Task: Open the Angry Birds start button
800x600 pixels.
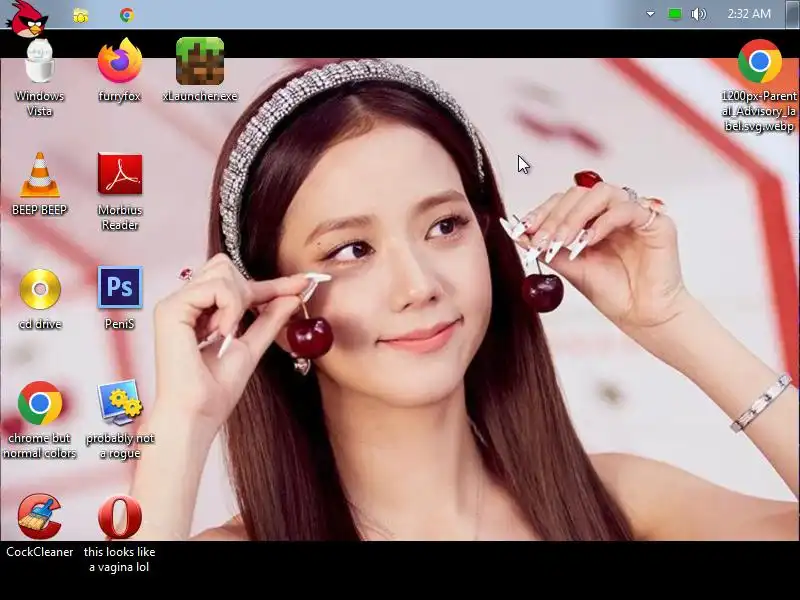Action: coord(27,19)
